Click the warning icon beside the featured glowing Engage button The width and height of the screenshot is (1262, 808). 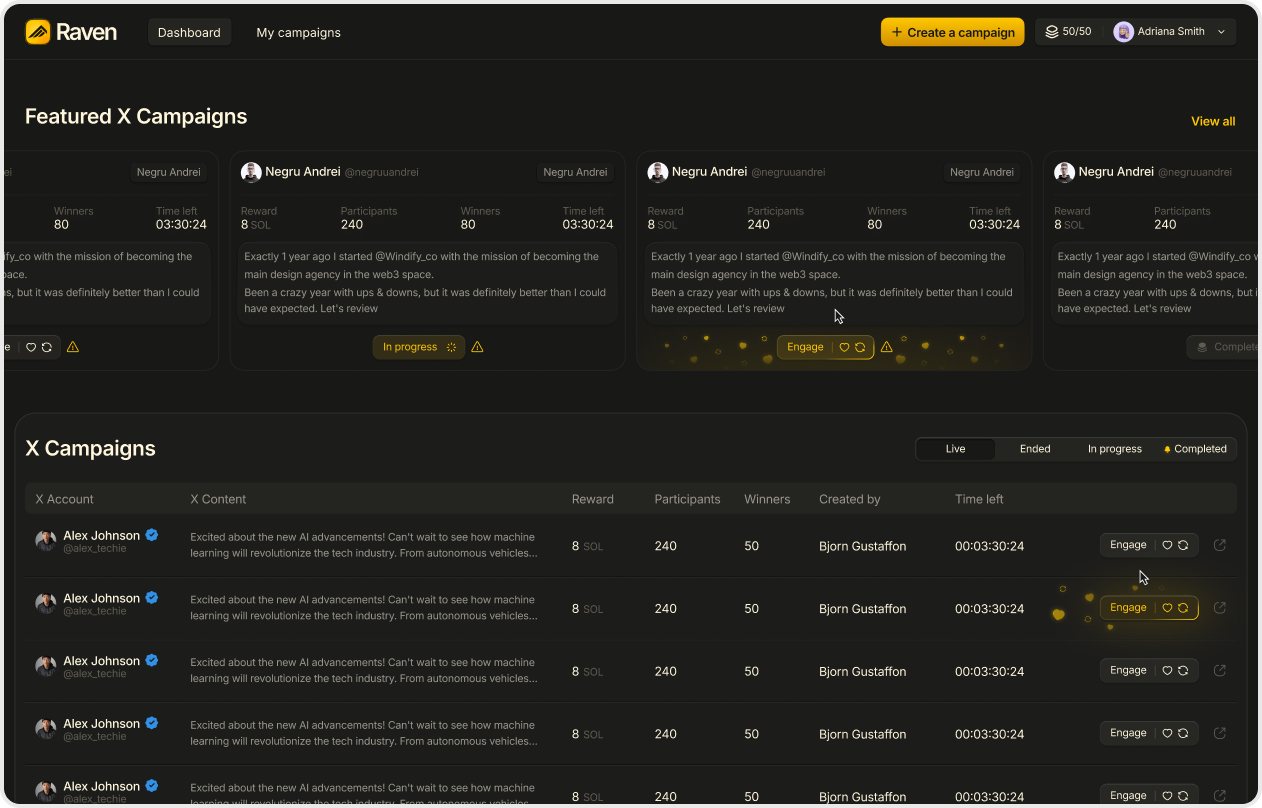tap(886, 347)
